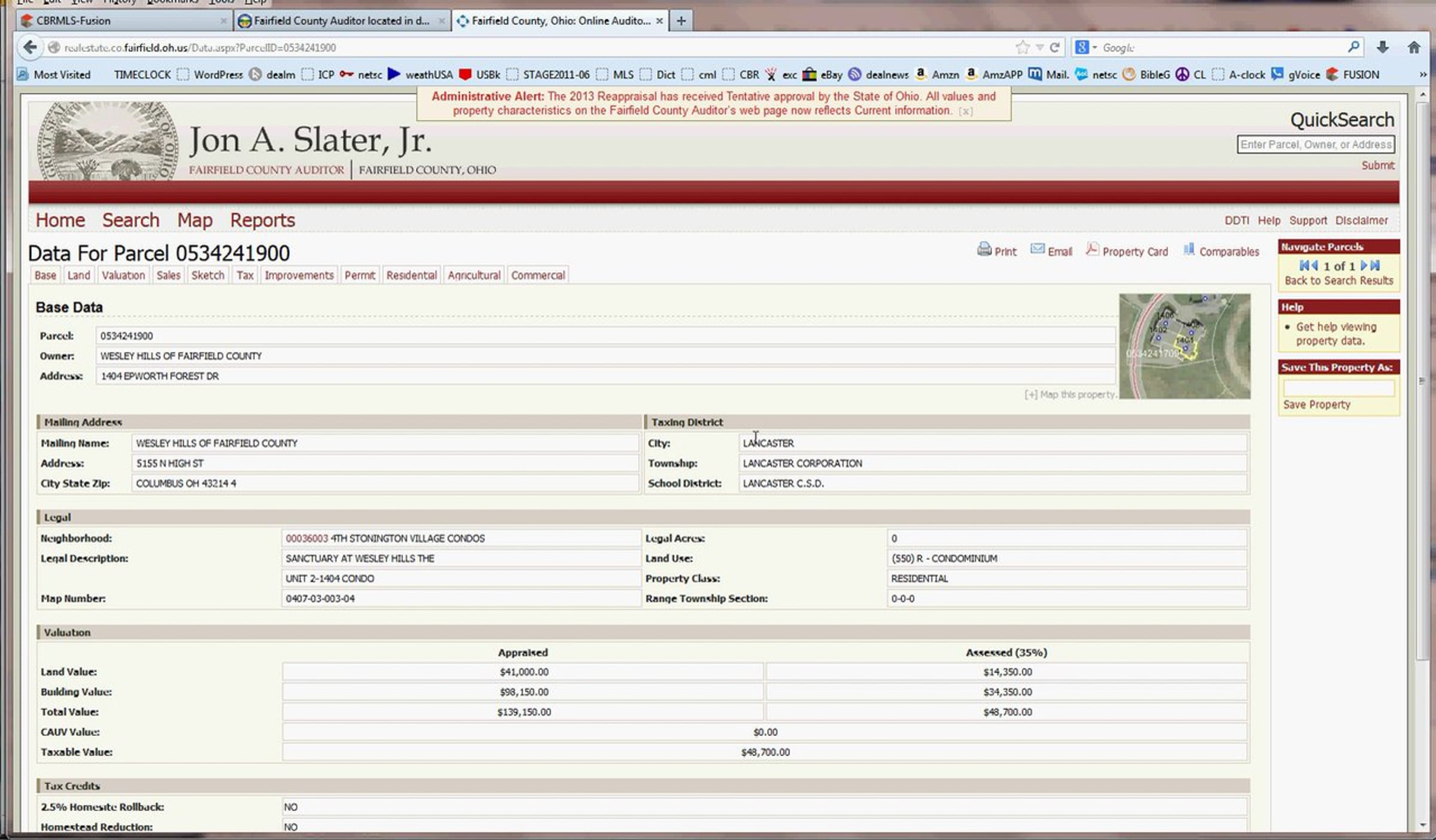Switch to the Valuation tab
This screenshot has height=840, width=1436.
click(x=123, y=275)
